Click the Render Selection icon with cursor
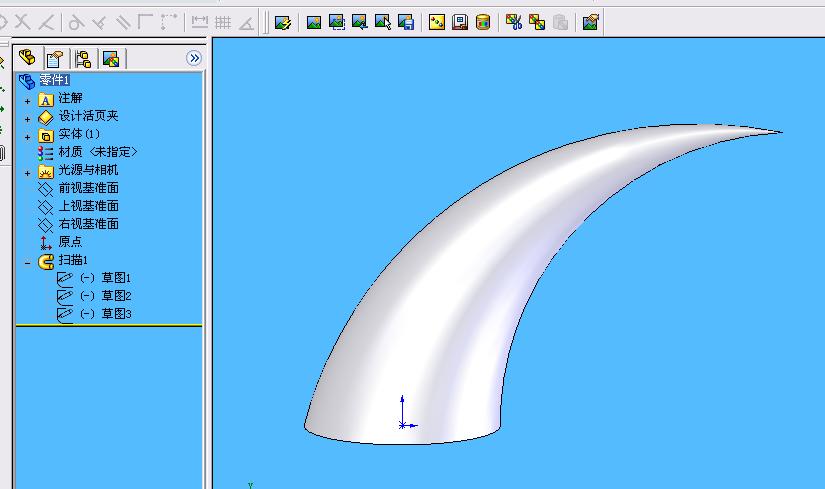Viewport: 825px width, 489px height. (383, 22)
